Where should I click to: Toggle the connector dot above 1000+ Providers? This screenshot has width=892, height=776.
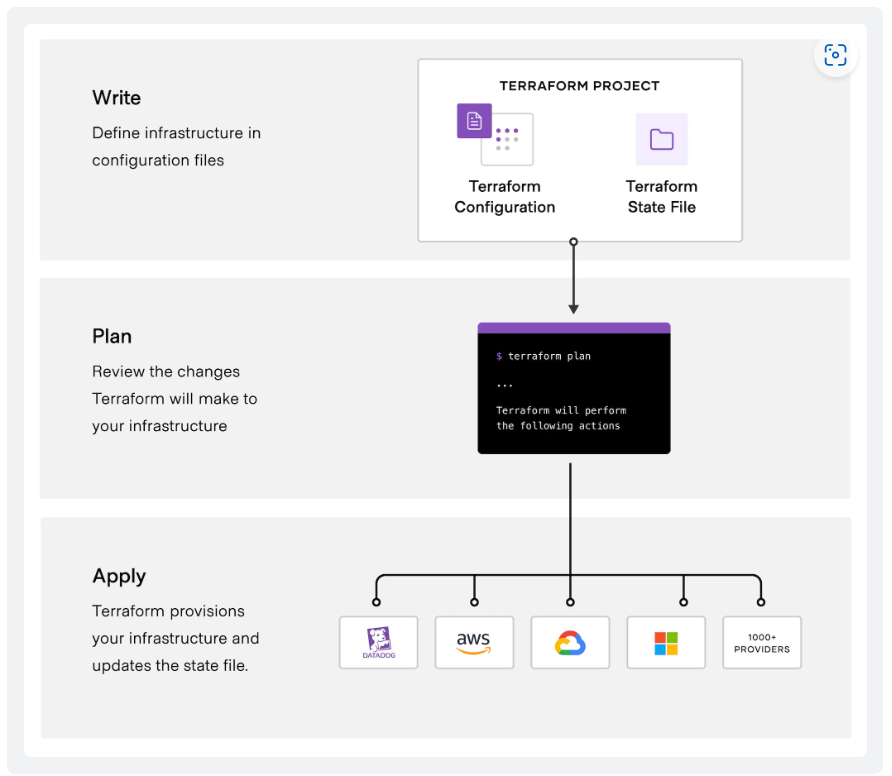pos(762,601)
